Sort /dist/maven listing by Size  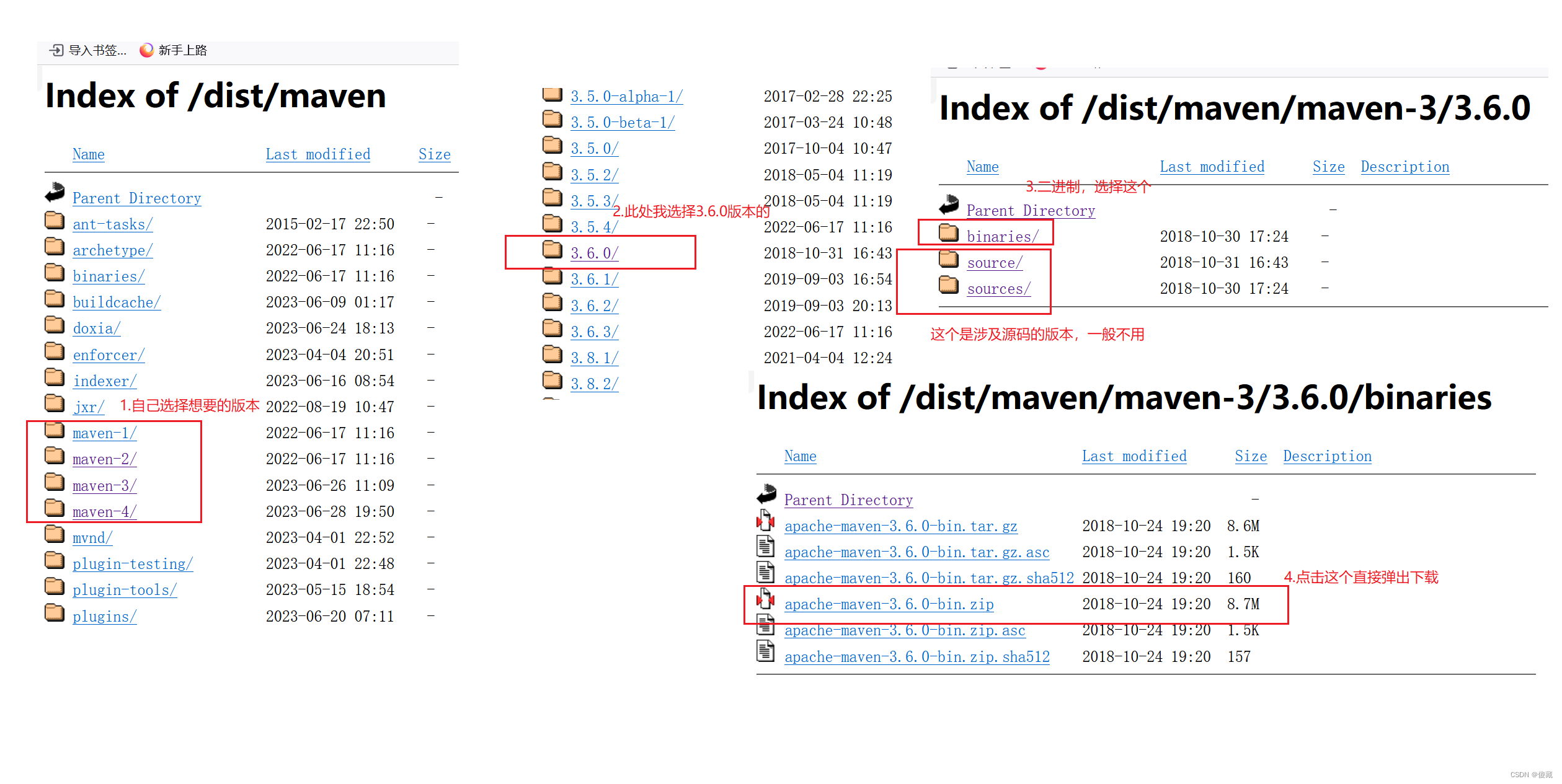(435, 154)
